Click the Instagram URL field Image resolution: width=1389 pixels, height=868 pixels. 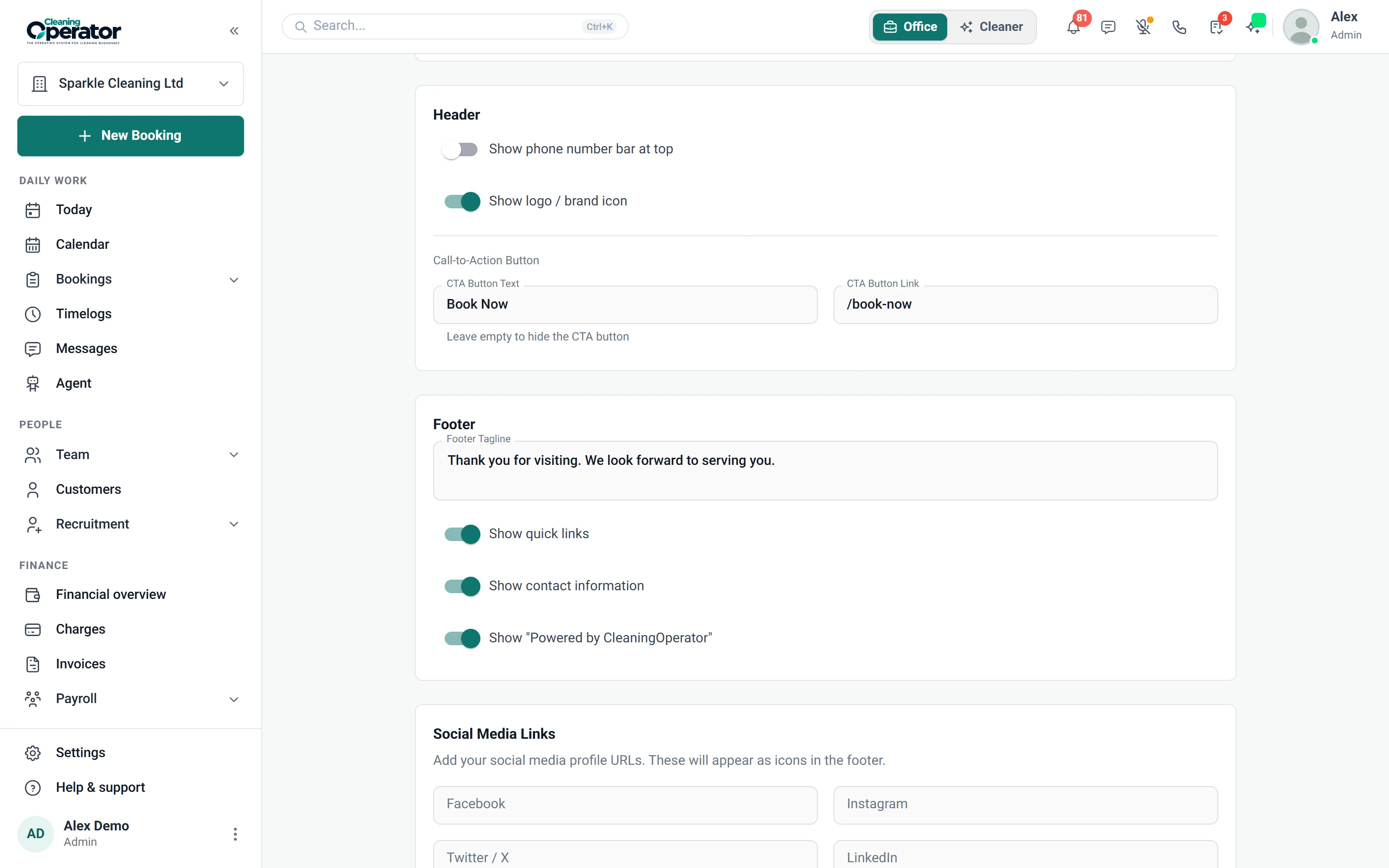tap(1025, 805)
